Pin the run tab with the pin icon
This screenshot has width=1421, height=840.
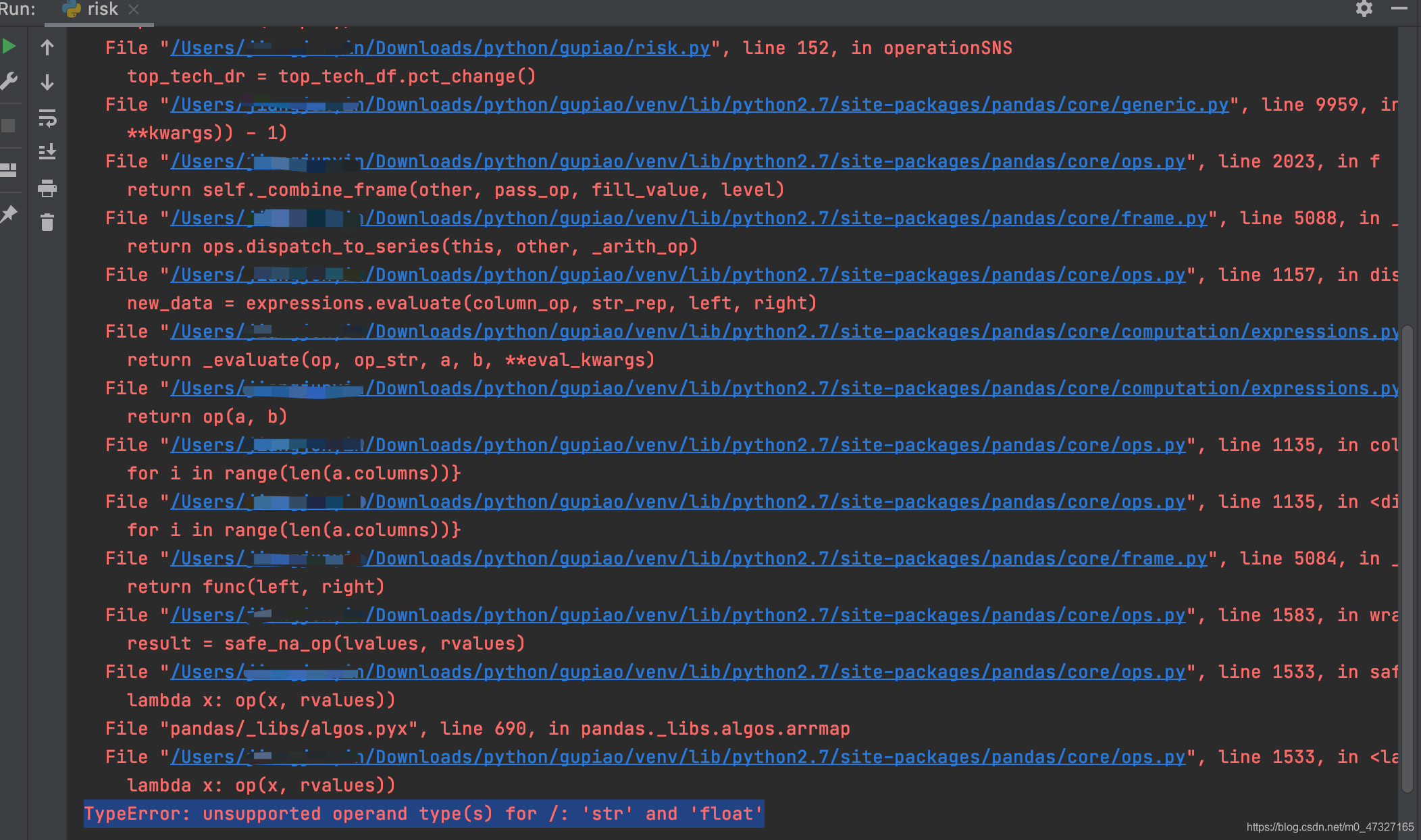(9, 214)
